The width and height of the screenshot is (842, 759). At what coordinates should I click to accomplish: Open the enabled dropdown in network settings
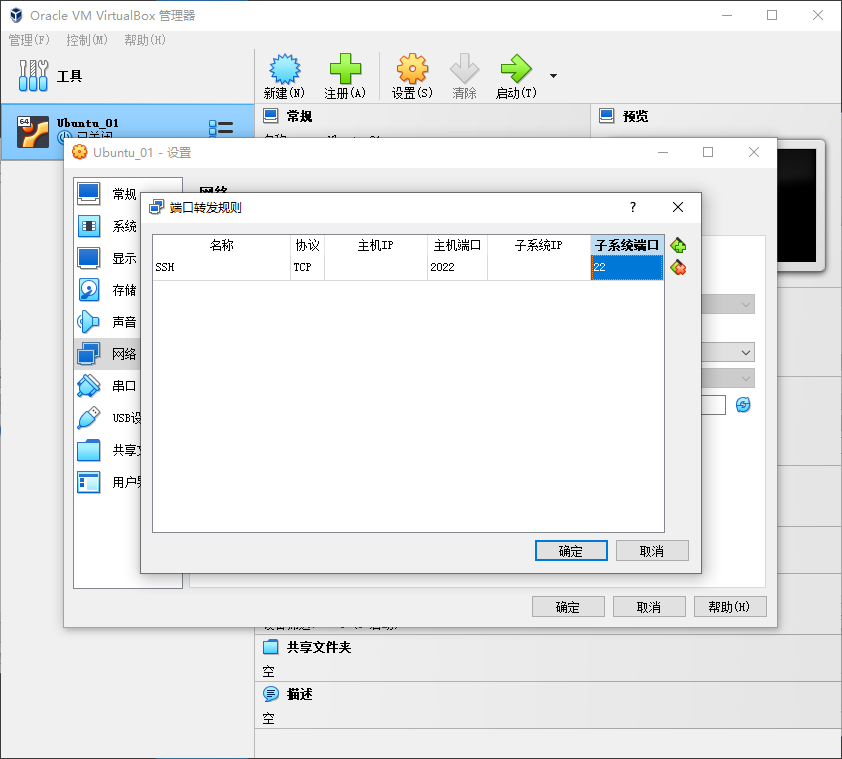coord(729,352)
